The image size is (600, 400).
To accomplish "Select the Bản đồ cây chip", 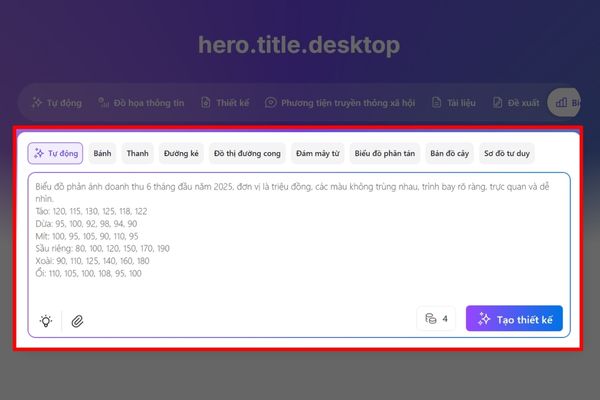I will point(450,153).
